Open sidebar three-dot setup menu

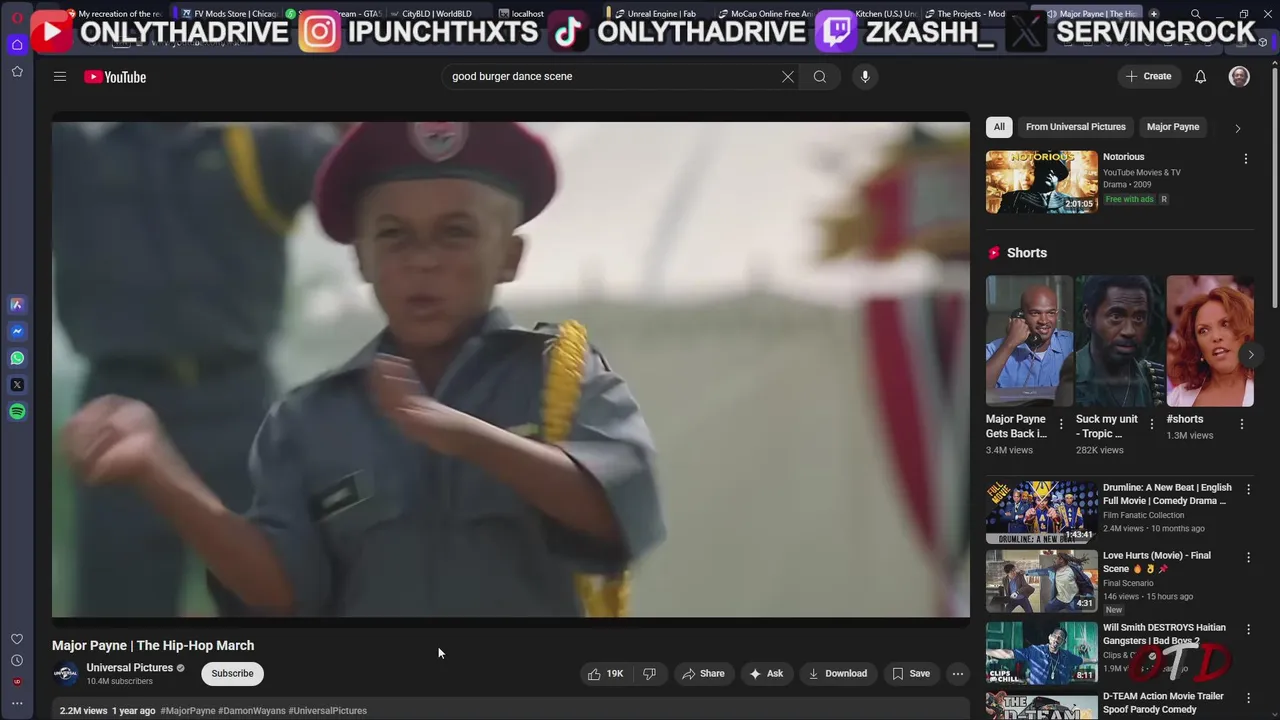click(x=17, y=703)
